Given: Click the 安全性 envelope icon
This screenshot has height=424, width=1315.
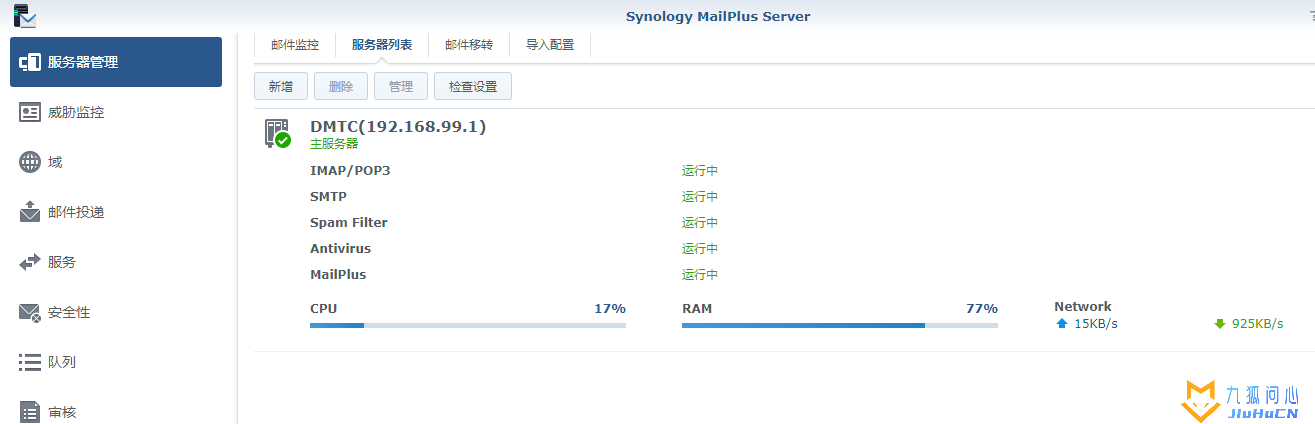Looking at the screenshot, I should click(30, 312).
